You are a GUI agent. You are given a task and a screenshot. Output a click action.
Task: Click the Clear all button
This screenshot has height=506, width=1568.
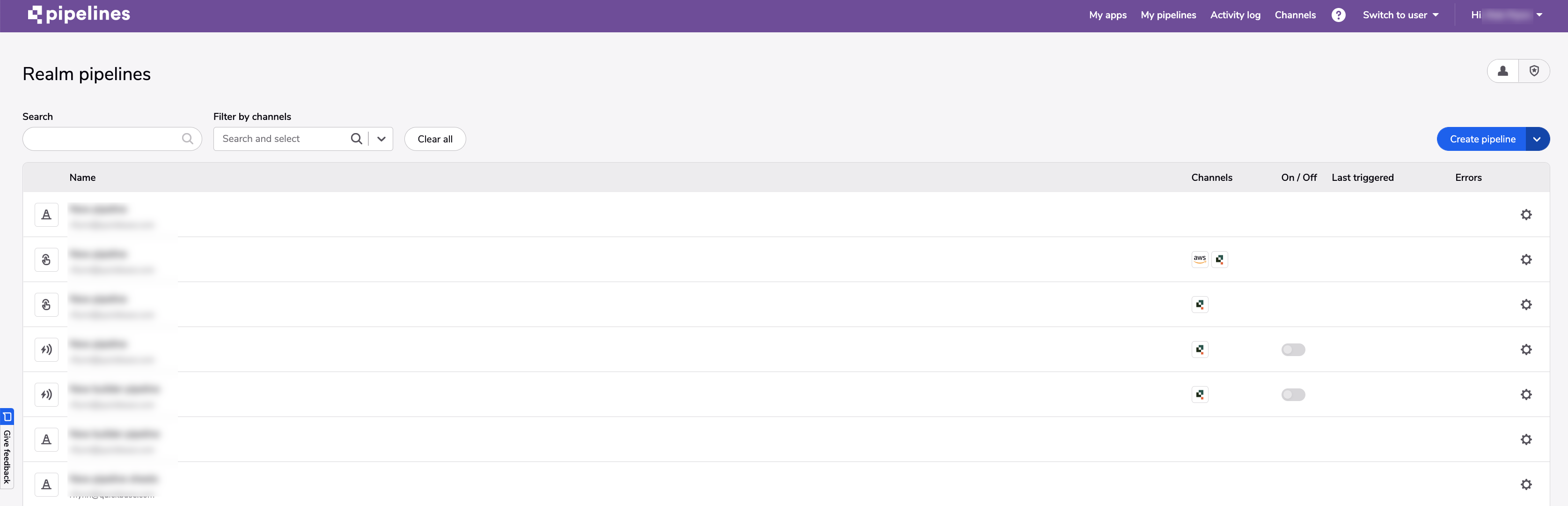coord(435,139)
